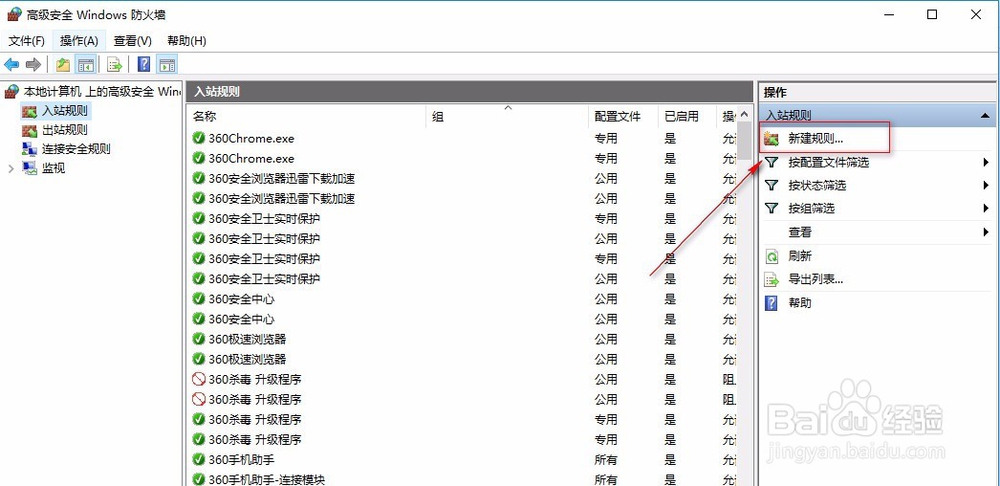Click green check icon of first 360安全中心 rule
Viewport: 1000px width, 486px height.
(x=198, y=299)
